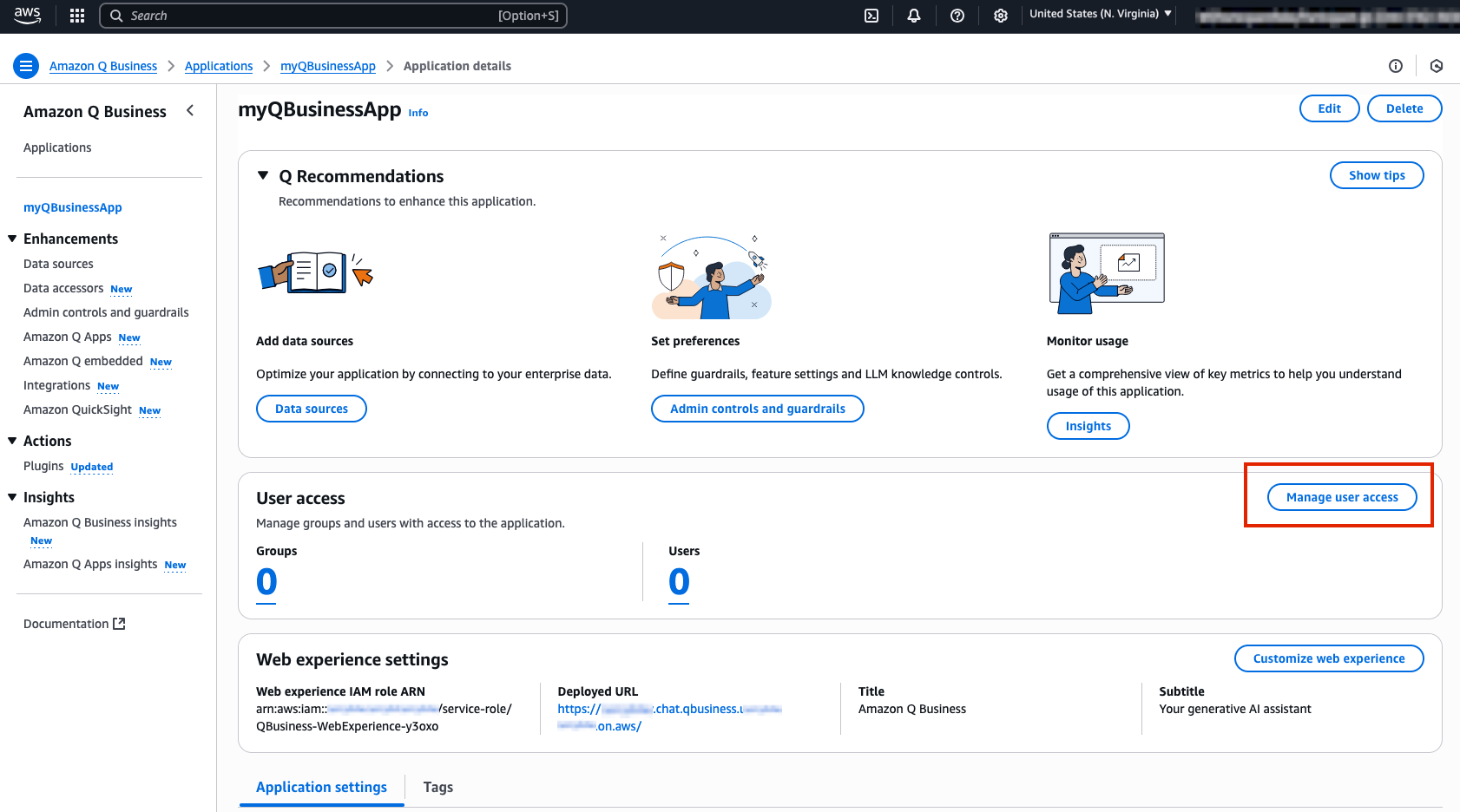
Task: Open the Deployed URL link
Action: click(669, 710)
